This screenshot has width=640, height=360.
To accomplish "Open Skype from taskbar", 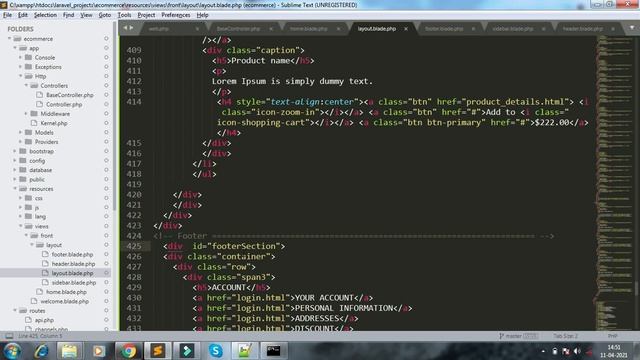I will click(216, 351).
